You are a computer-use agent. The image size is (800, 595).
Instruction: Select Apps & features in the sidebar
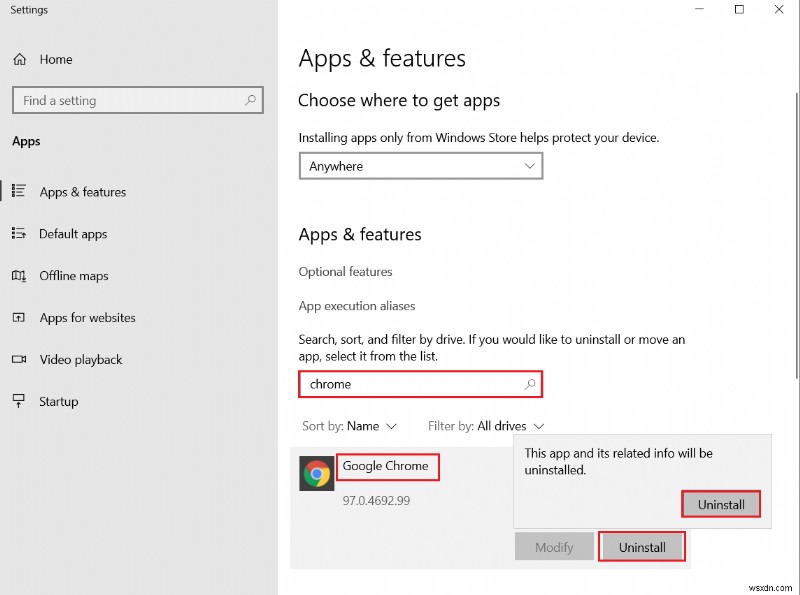[83, 192]
